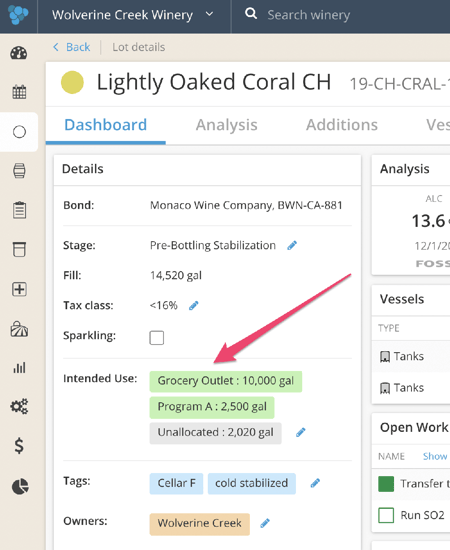Uncheck the green Transfer work order box
Viewport: 450px width, 550px height.
click(386, 484)
